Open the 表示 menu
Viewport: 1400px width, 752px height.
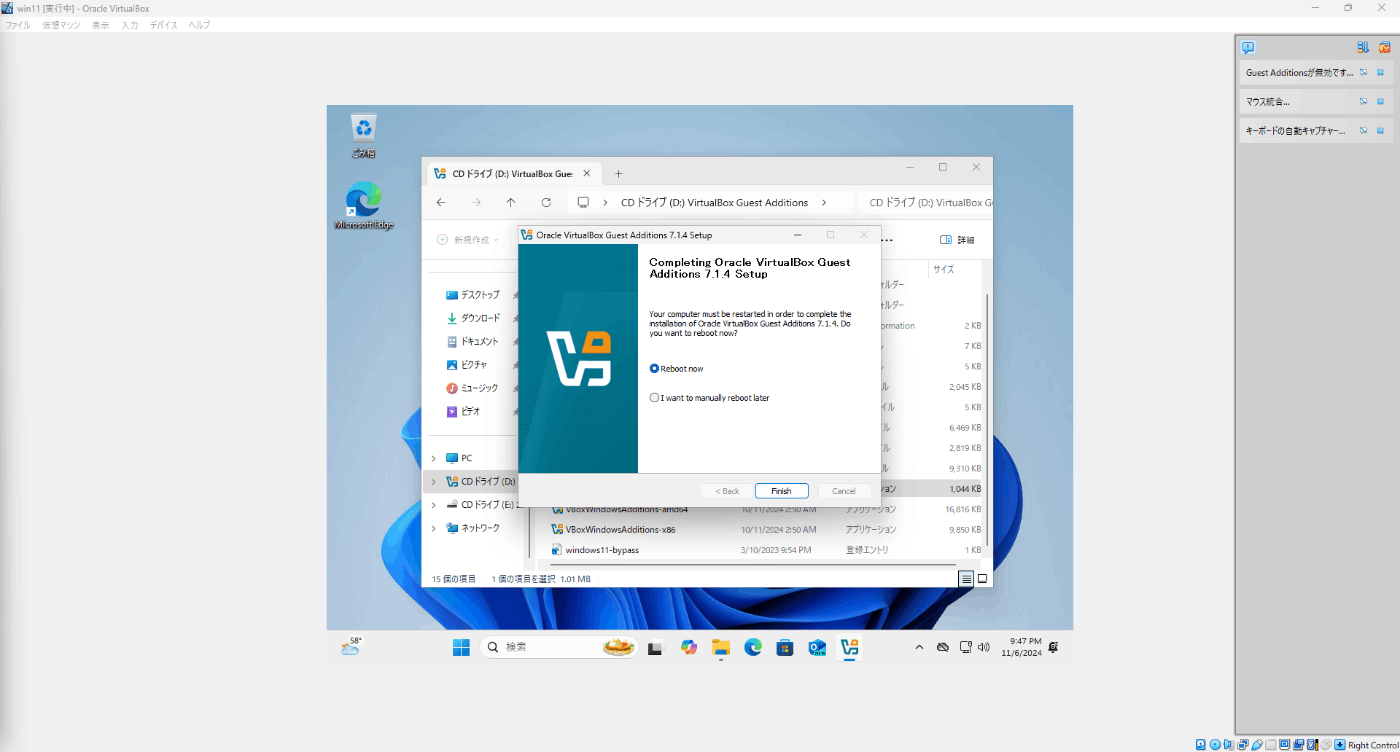(100, 25)
